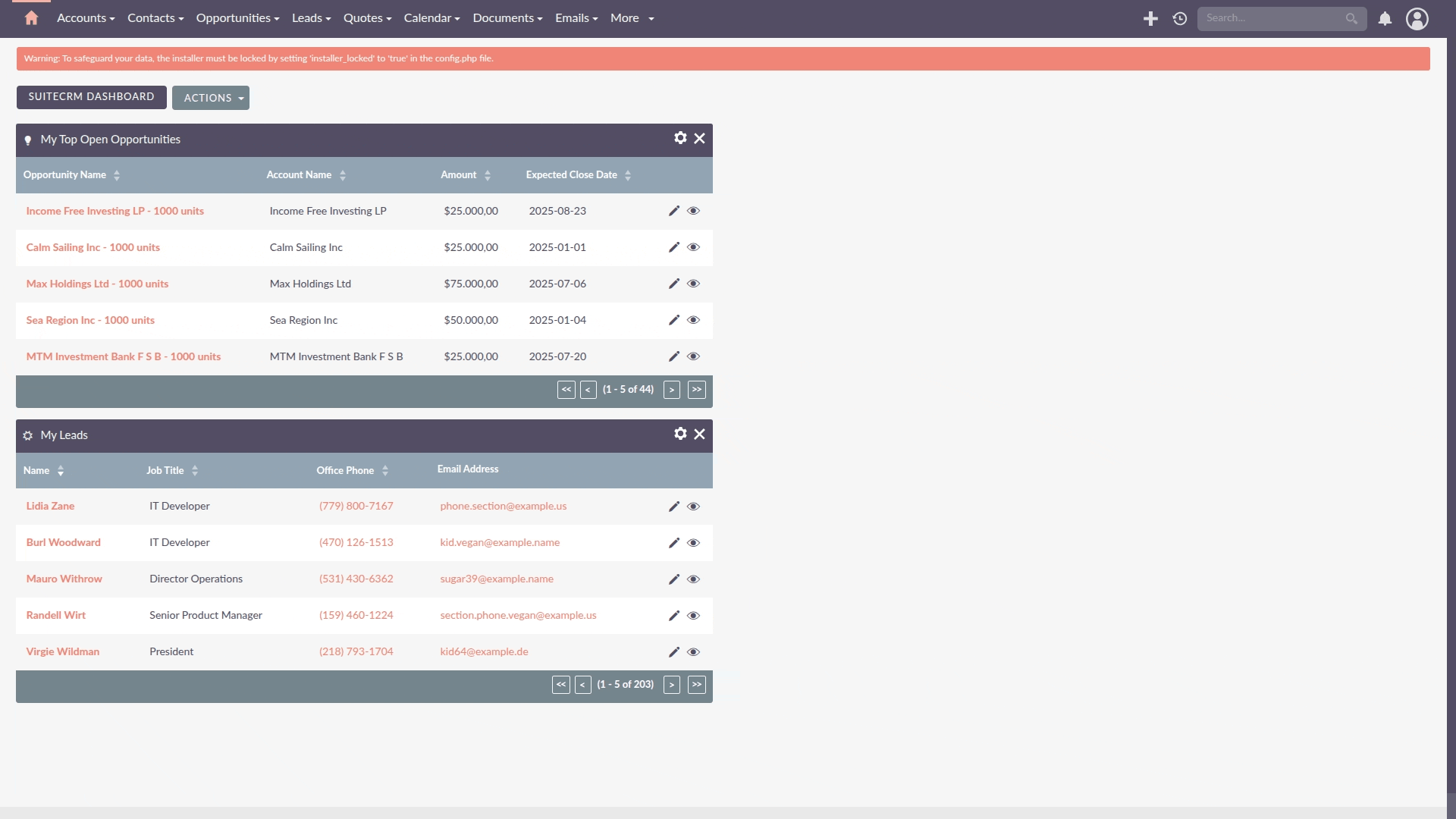This screenshot has height=819, width=1456.
Task: Edit the Sea Region Inc opportunity with pencil icon
Action: click(673, 319)
